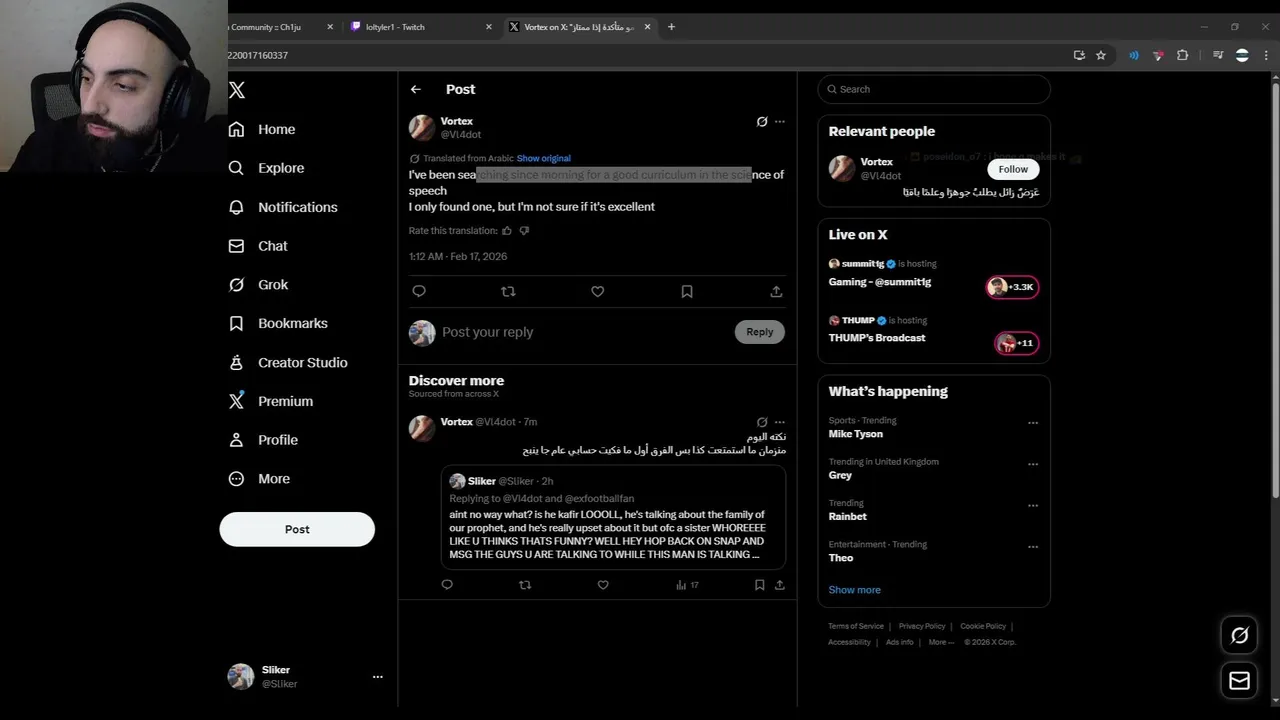View analytics showing 17 views
Viewport: 1280px width, 720px height.
pos(687,585)
